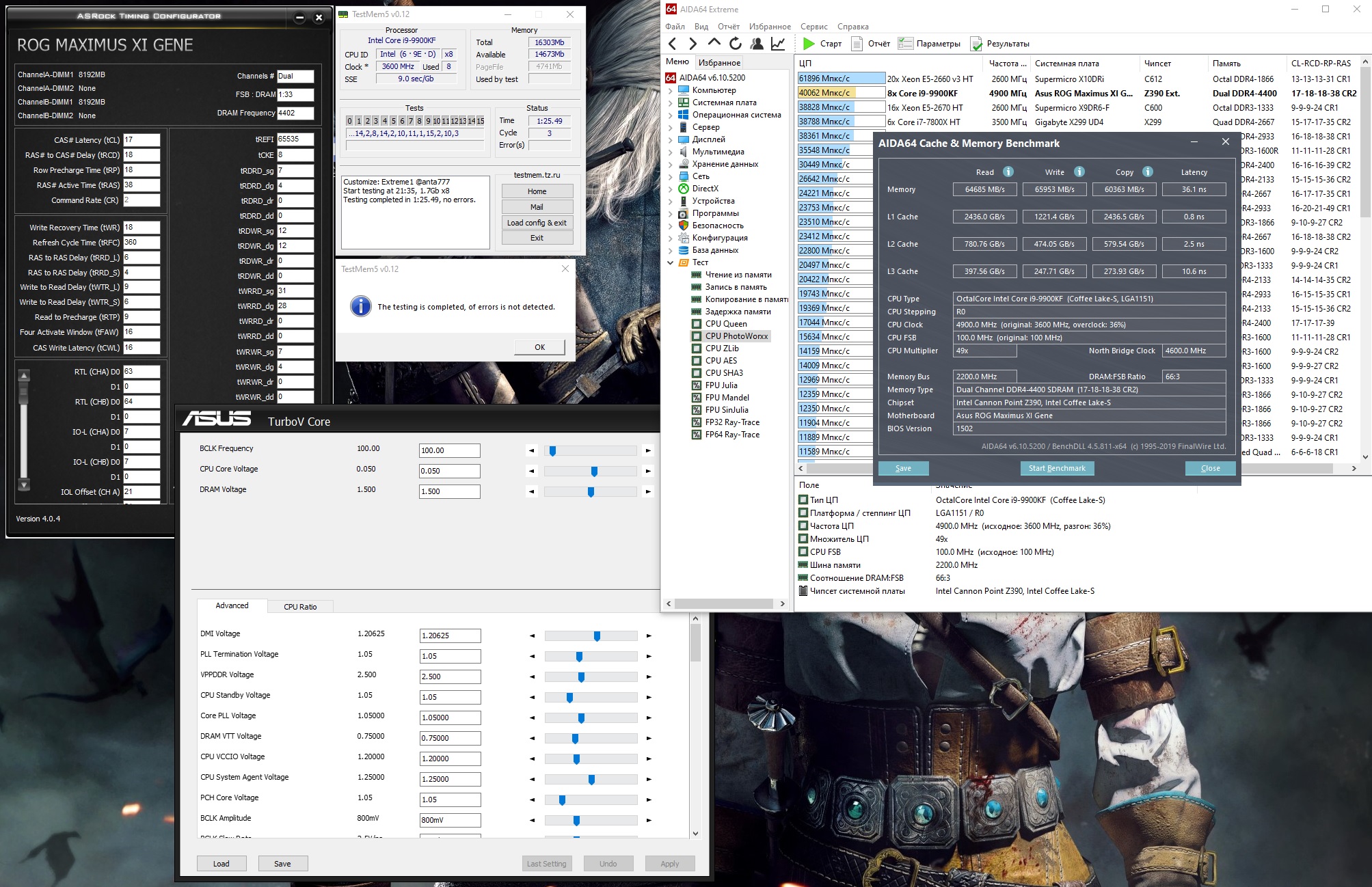Collapse the Тест tree node

[x=671, y=262]
